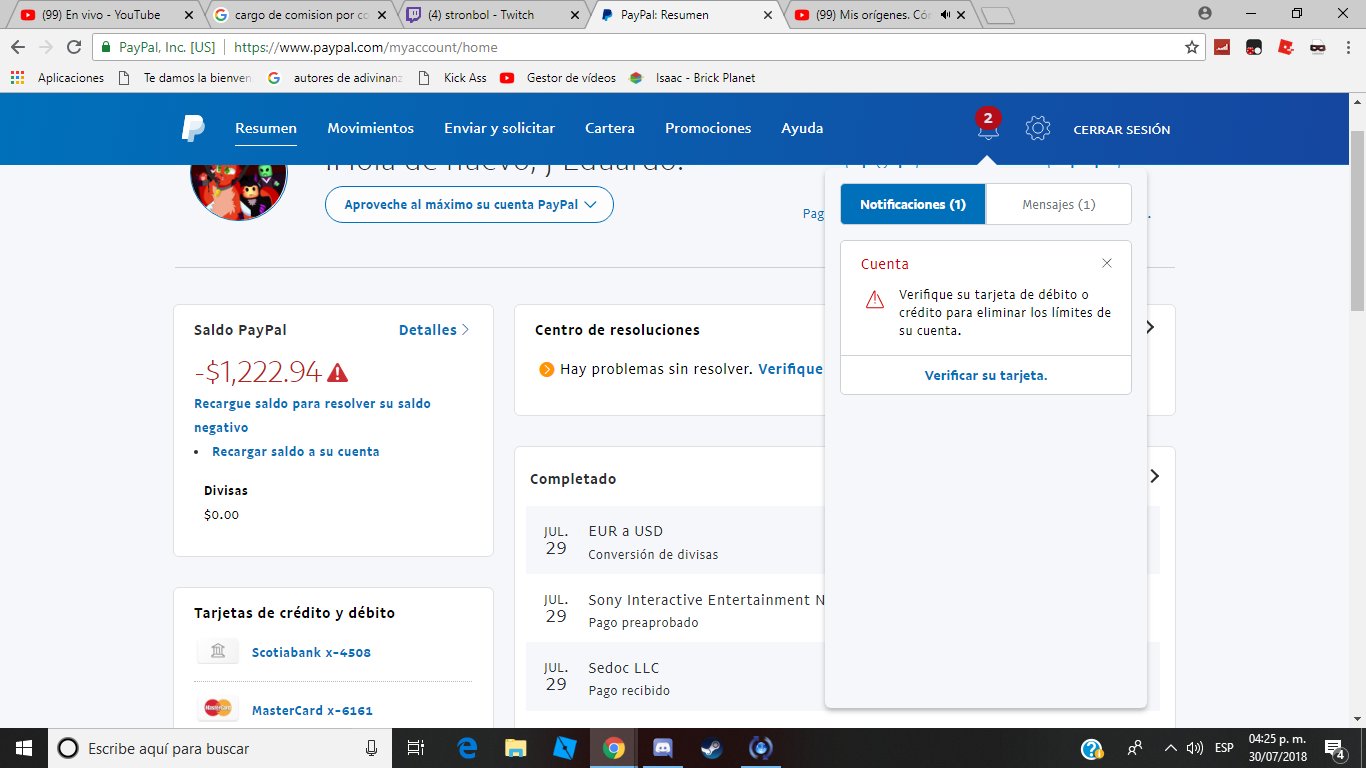The width and height of the screenshot is (1366, 768).
Task: Open the Windows action center icon
Action: click(1334, 748)
